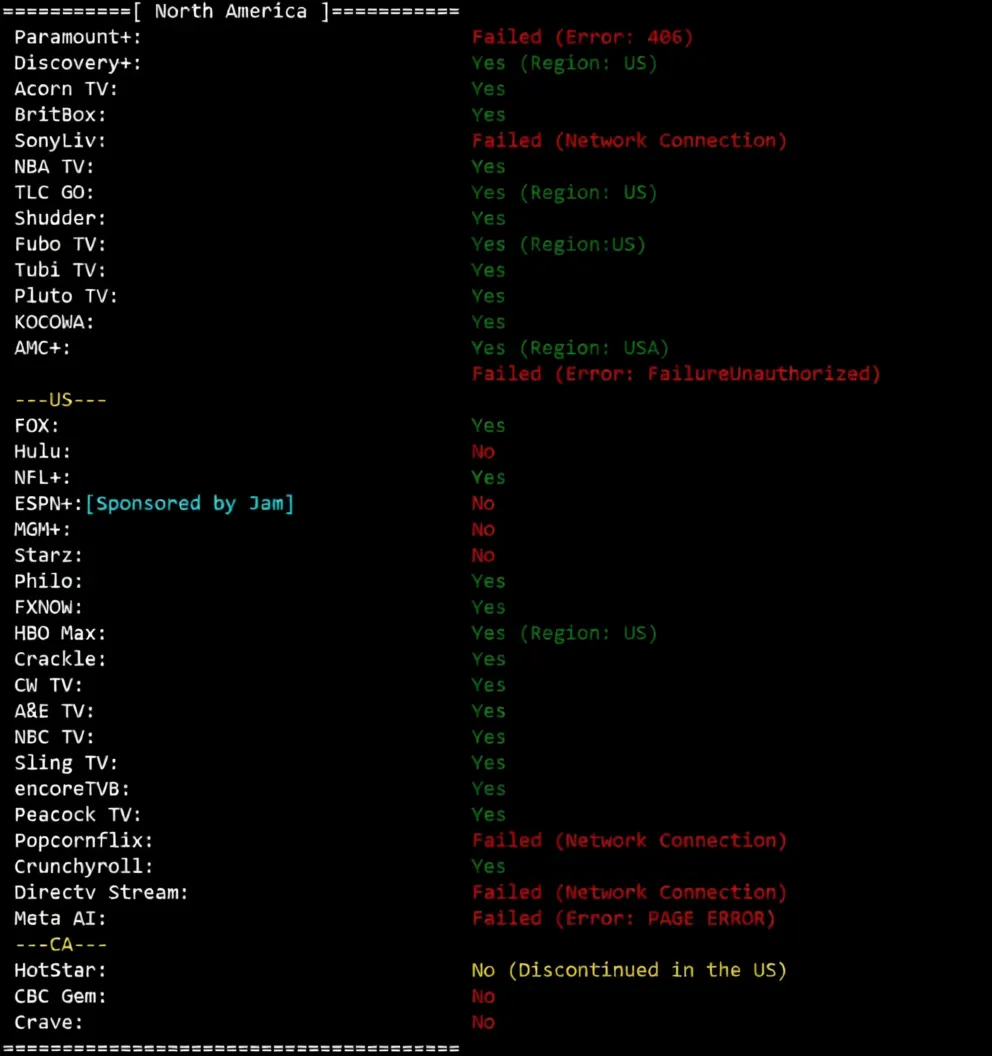Click the KOCOWA service label
The image size is (992, 1056).
coord(54,323)
